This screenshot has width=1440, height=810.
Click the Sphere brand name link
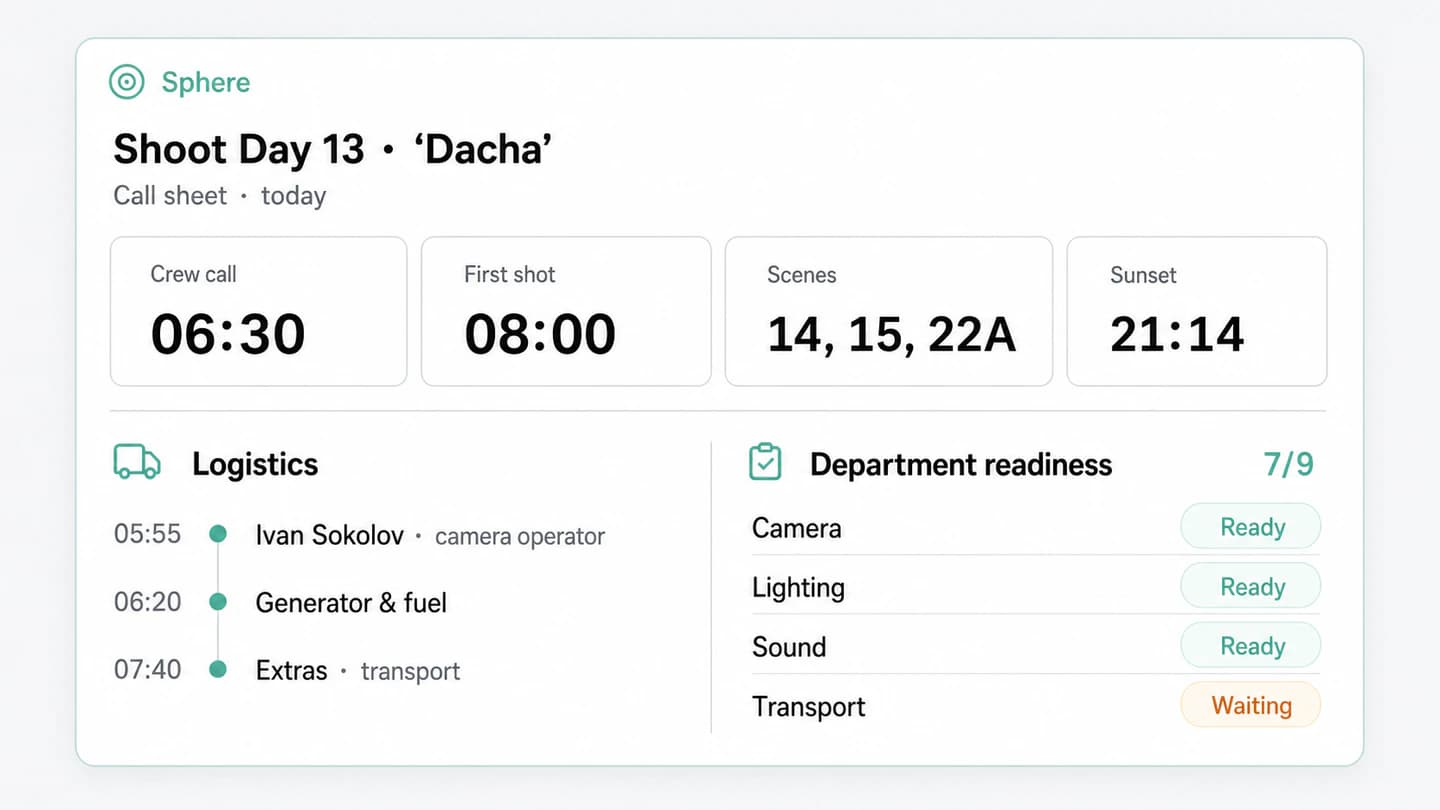[206, 82]
